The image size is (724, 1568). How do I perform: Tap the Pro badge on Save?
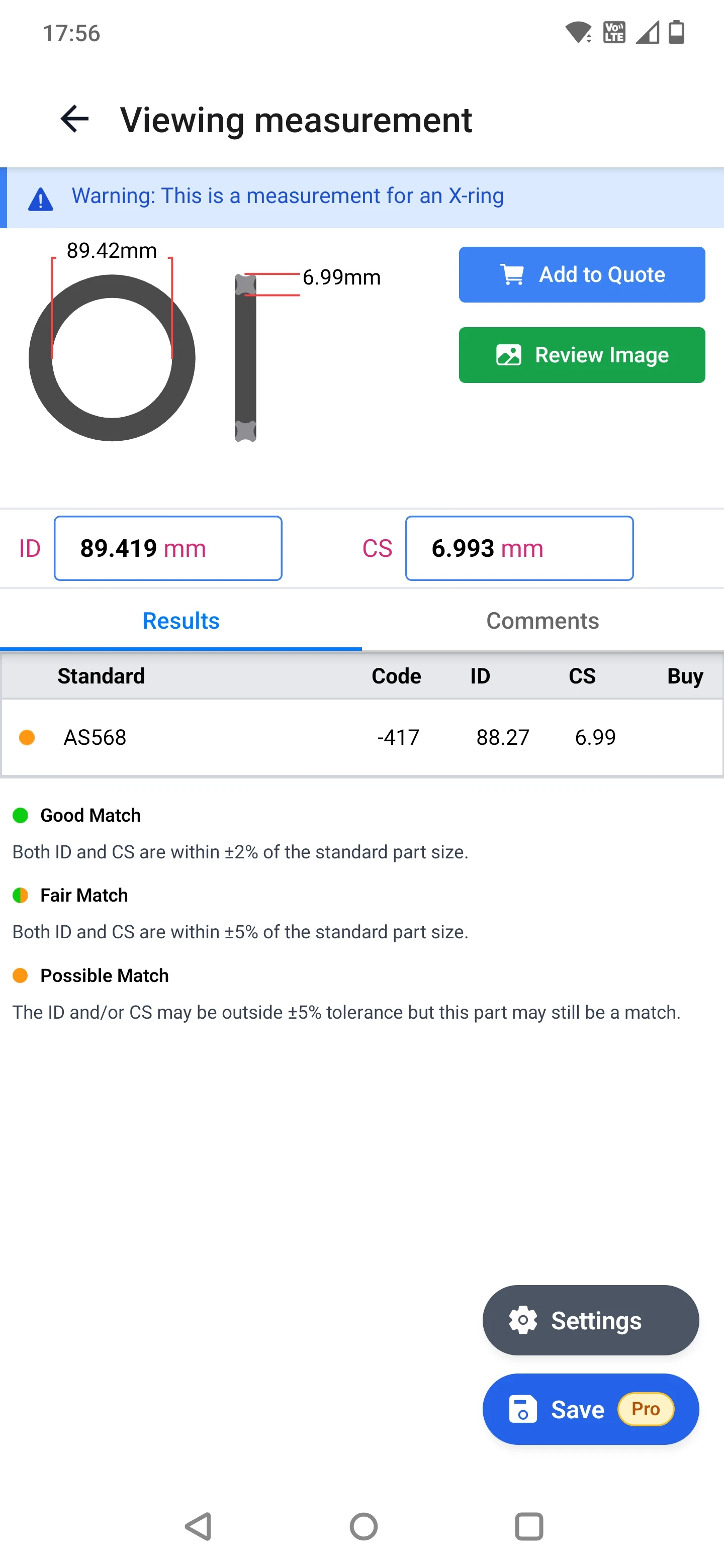pos(646,1409)
